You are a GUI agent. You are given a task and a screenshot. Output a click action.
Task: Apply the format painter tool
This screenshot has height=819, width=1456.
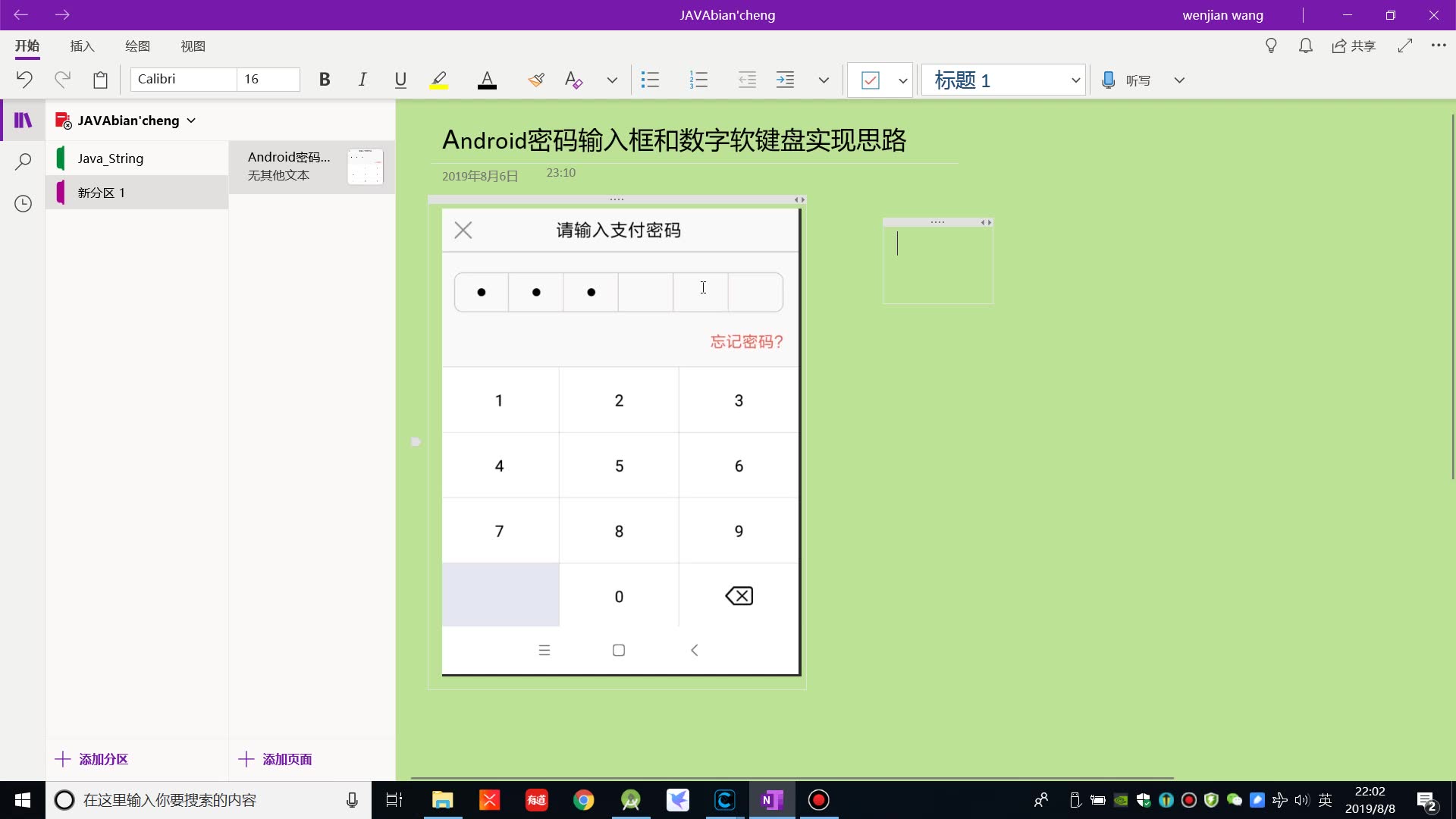click(x=536, y=80)
